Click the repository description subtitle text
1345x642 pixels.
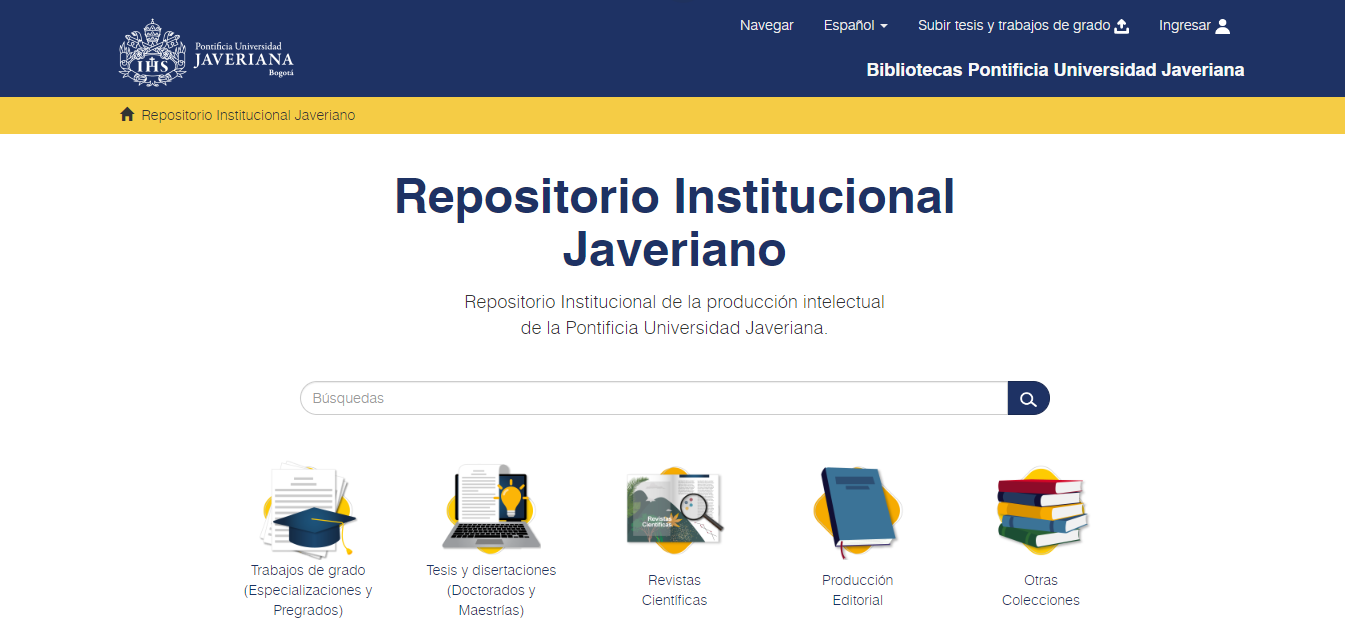click(675, 314)
